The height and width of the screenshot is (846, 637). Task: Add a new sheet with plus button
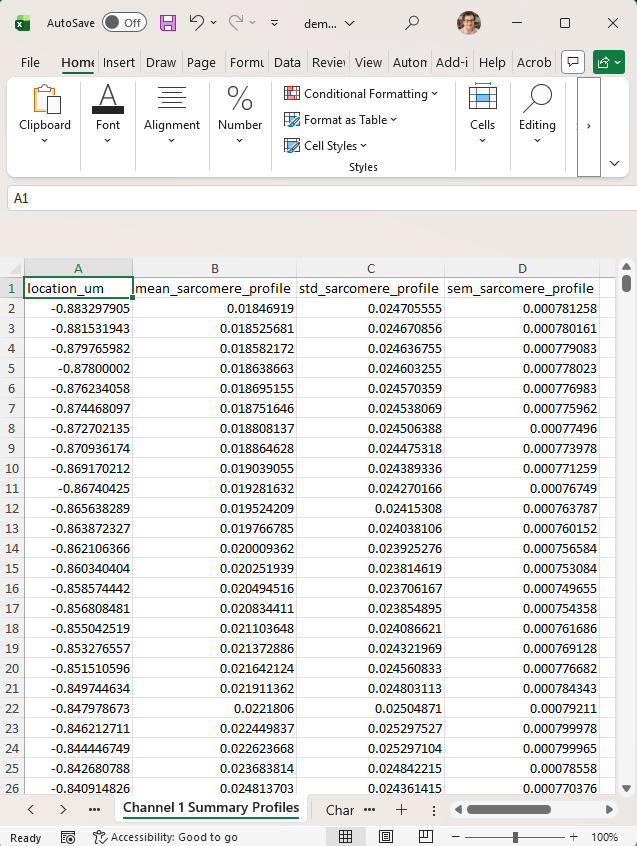(x=401, y=809)
